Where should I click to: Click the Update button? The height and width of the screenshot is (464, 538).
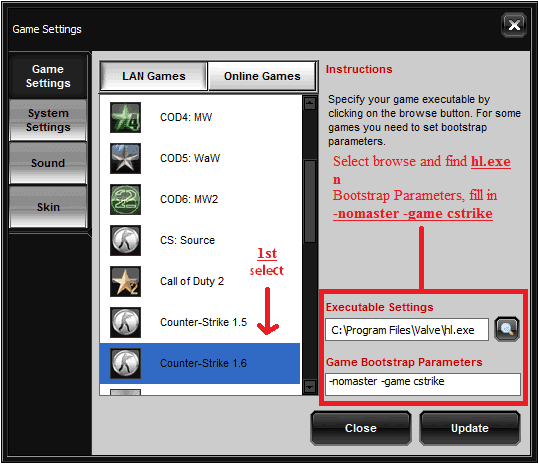point(470,428)
